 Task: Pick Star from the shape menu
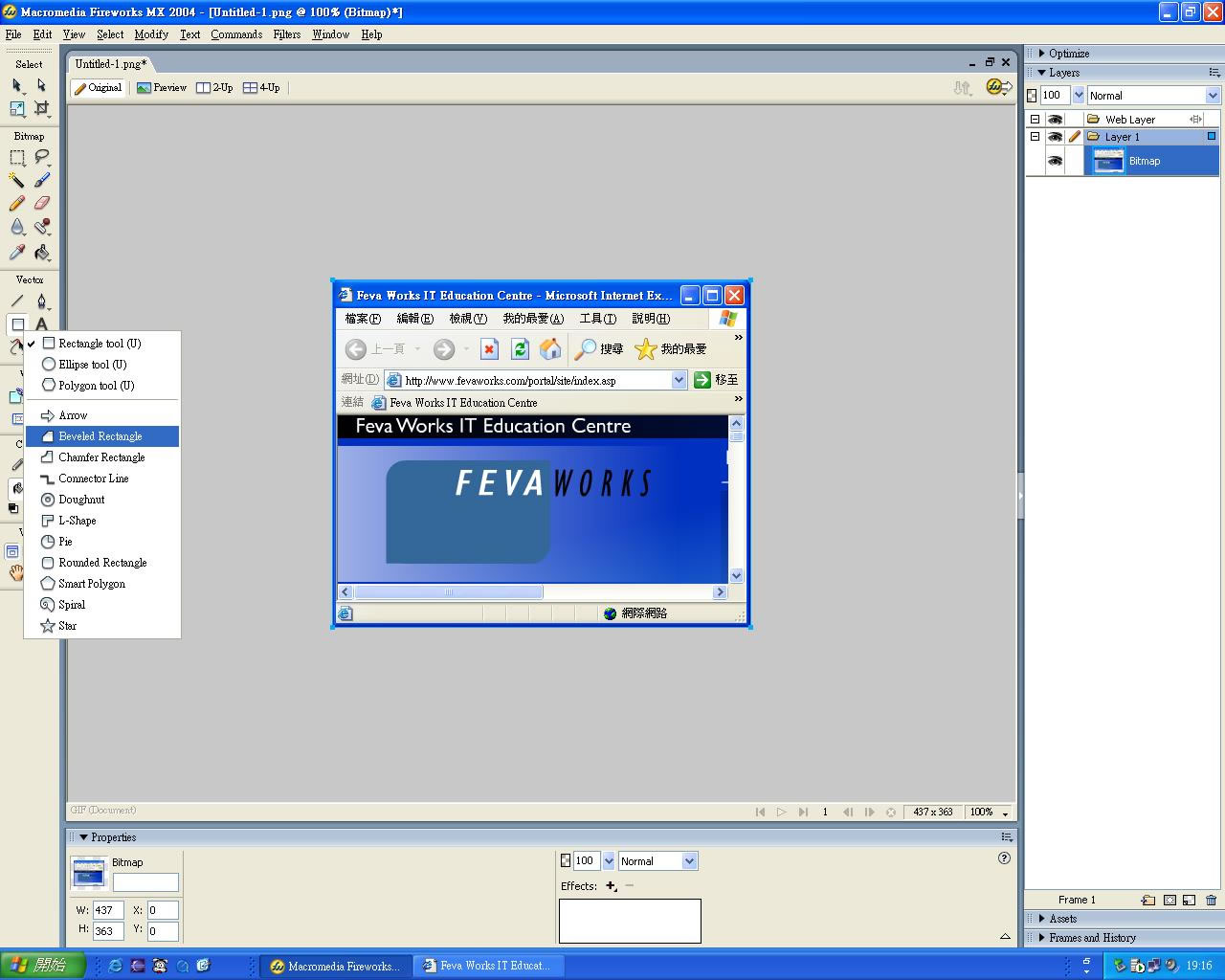102,626
